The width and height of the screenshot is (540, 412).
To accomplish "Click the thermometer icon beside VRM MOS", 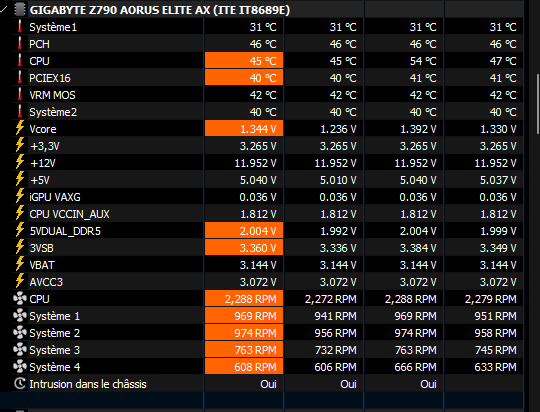I will coord(20,95).
